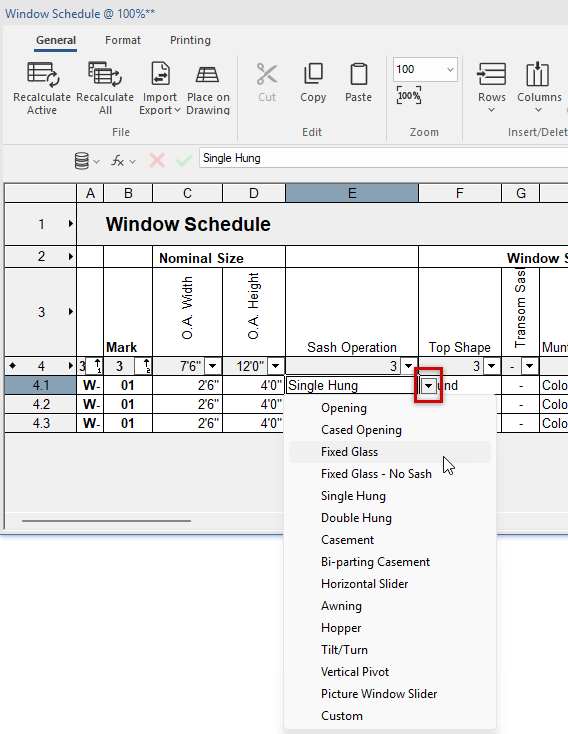Image resolution: width=568 pixels, height=734 pixels.
Task: Open the Import Export menu icon
Action: click(x=160, y=74)
